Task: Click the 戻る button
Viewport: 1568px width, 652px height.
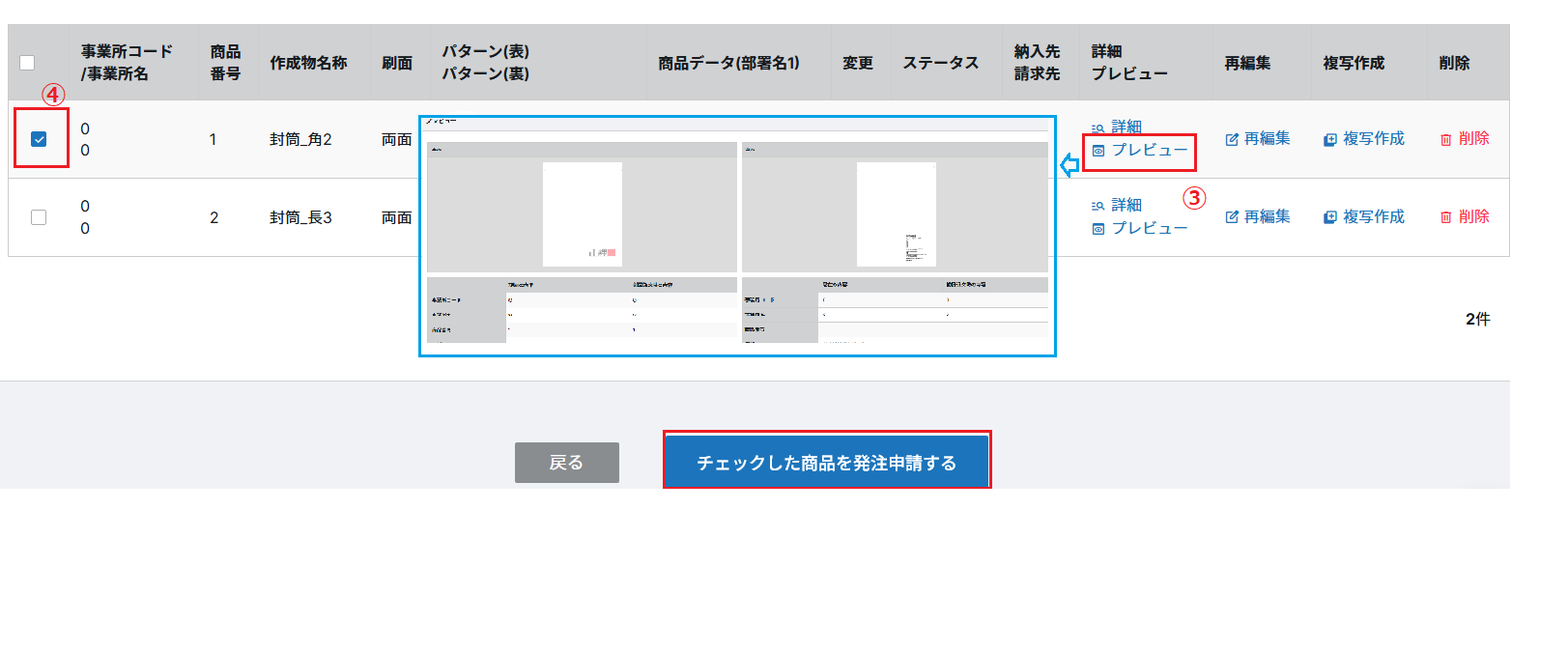Action: pos(567,463)
